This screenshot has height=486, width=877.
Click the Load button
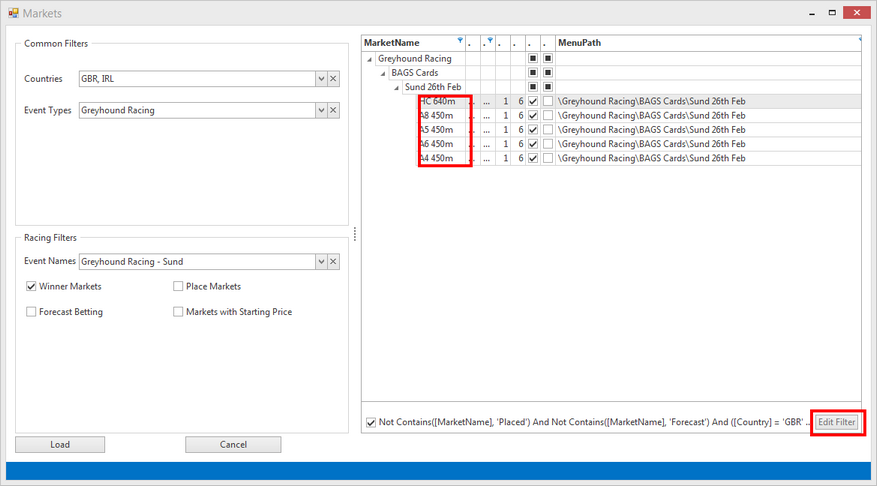(60, 445)
